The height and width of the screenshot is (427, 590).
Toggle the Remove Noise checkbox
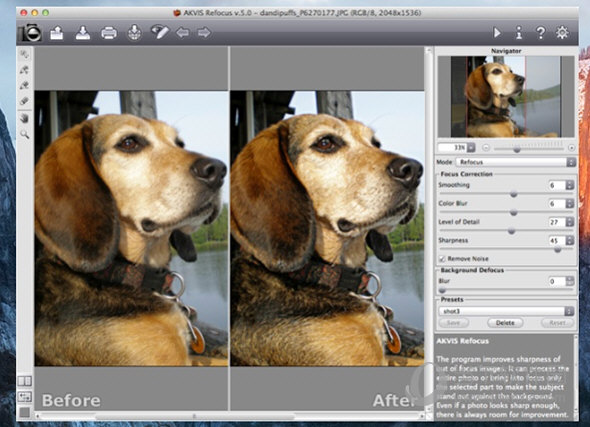[442, 259]
